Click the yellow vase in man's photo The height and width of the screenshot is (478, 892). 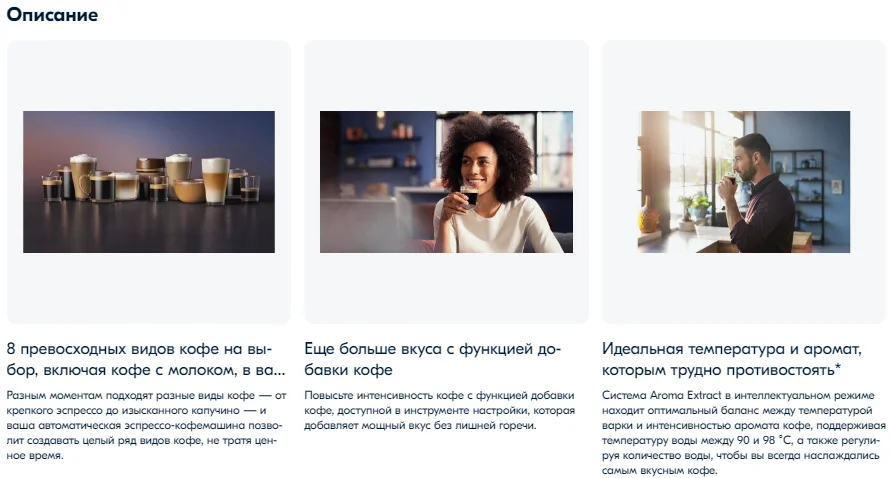pos(647,216)
